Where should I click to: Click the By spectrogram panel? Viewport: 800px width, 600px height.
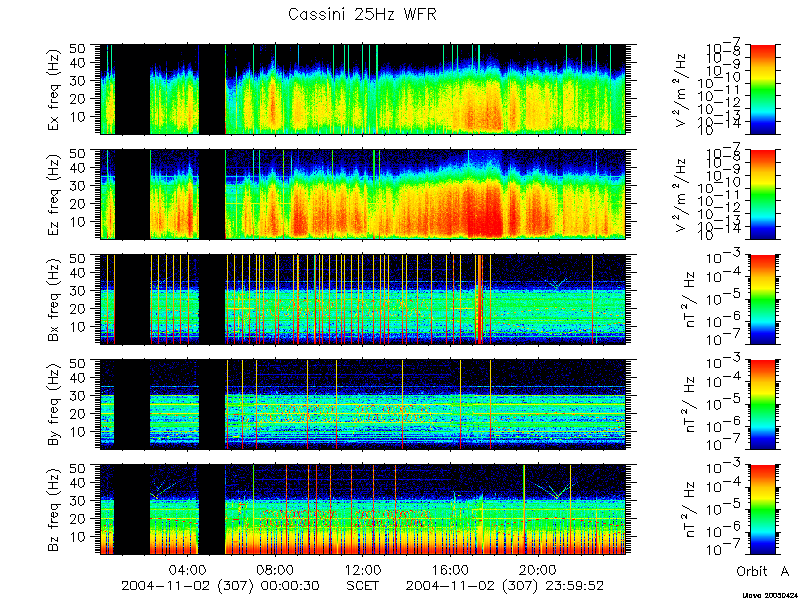coord(363,405)
